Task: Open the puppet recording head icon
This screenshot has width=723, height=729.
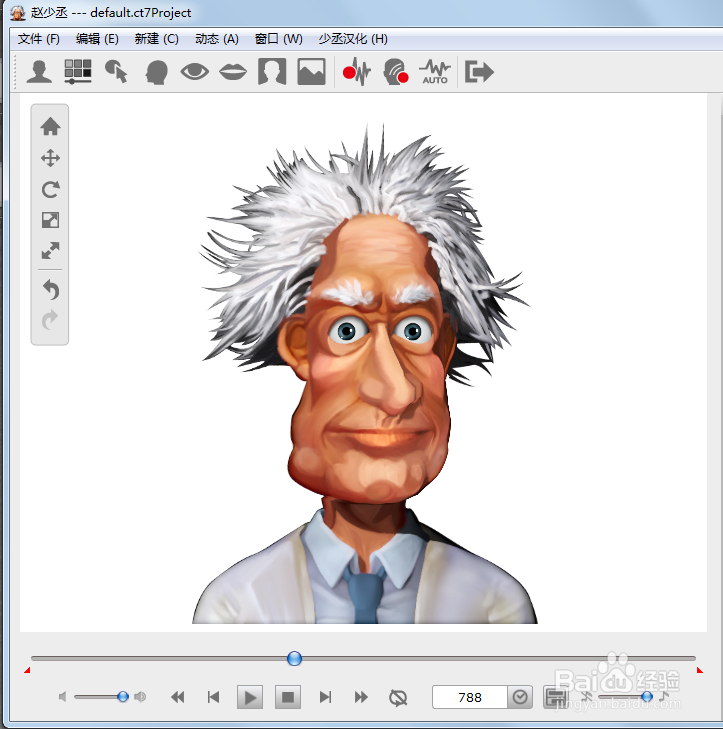Action: [396, 72]
